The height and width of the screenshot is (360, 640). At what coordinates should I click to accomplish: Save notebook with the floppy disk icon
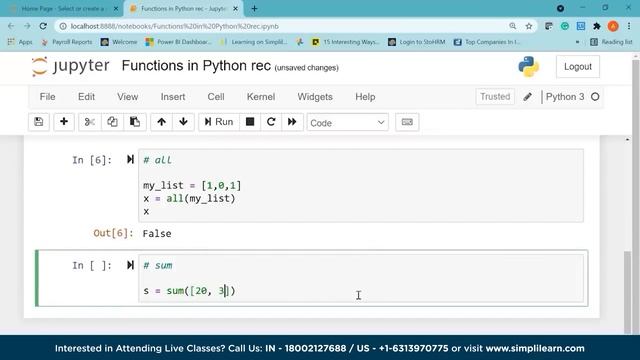[39, 122]
